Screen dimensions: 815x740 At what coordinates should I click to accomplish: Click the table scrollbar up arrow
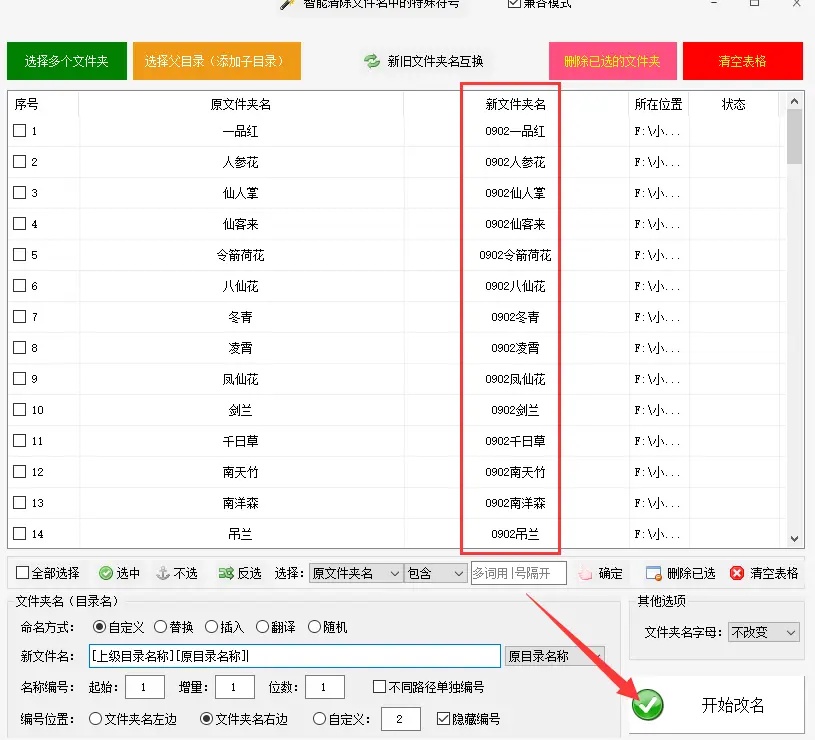point(794,101)
